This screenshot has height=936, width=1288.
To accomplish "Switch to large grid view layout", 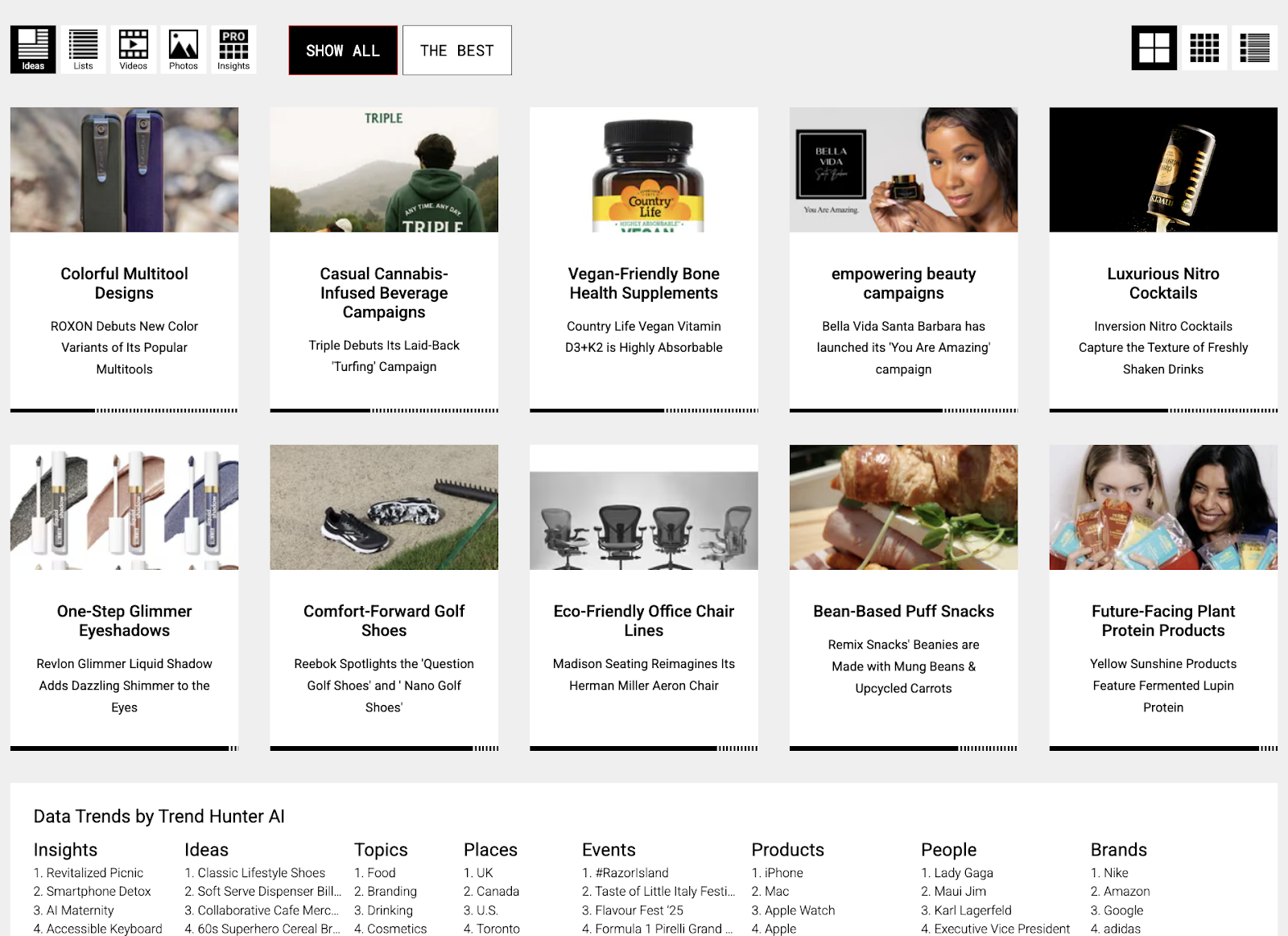I will (1154, 48).
